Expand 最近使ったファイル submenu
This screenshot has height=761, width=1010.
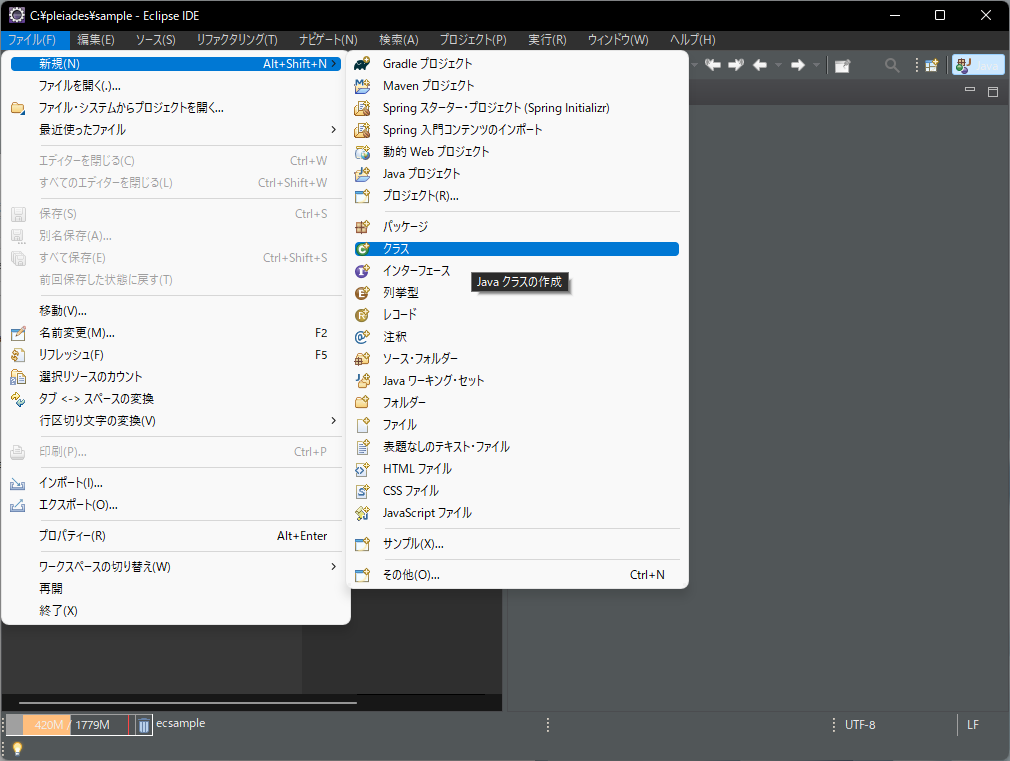(175, 130)
